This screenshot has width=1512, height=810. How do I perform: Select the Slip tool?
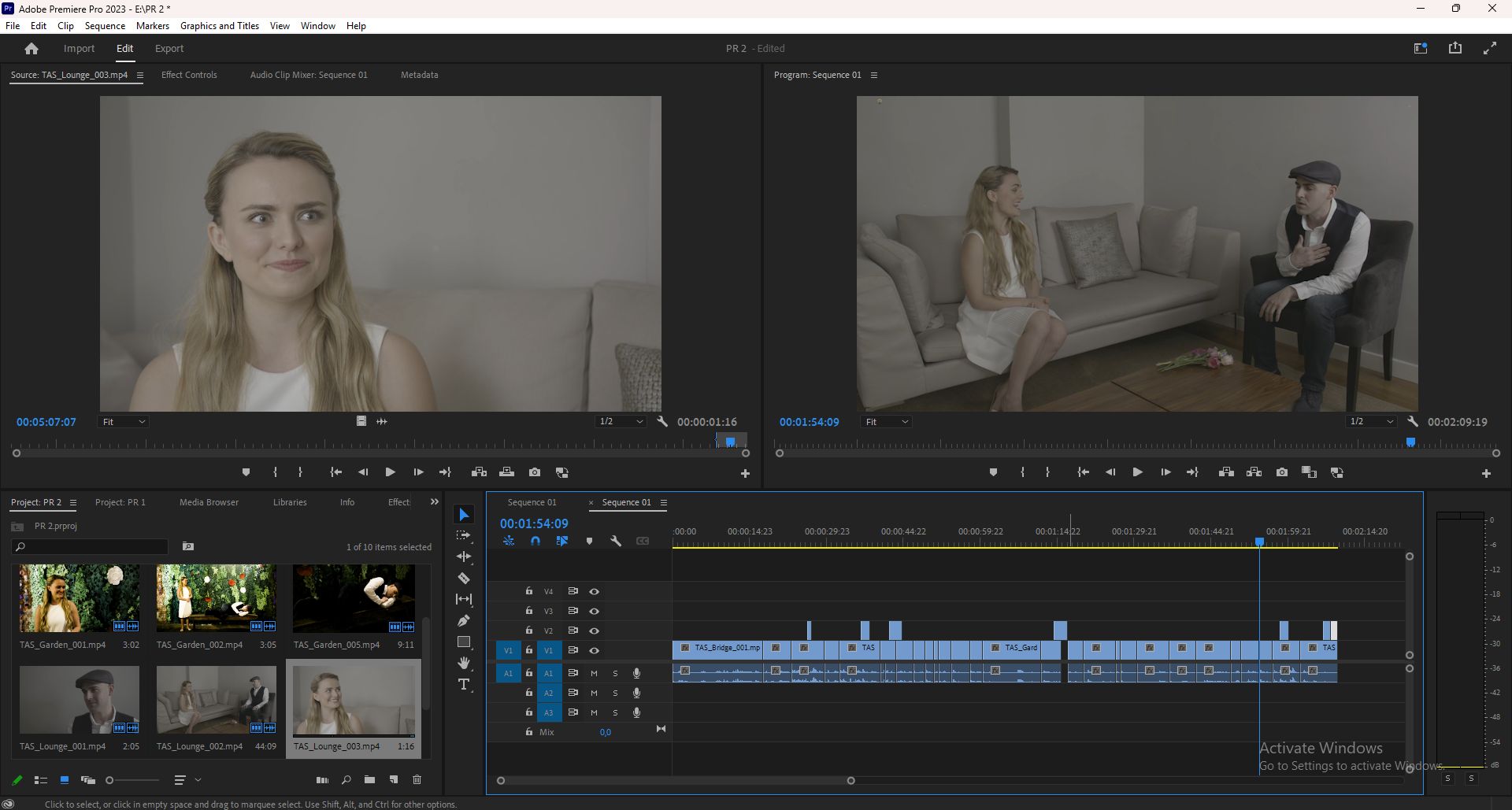coord(464,599)
